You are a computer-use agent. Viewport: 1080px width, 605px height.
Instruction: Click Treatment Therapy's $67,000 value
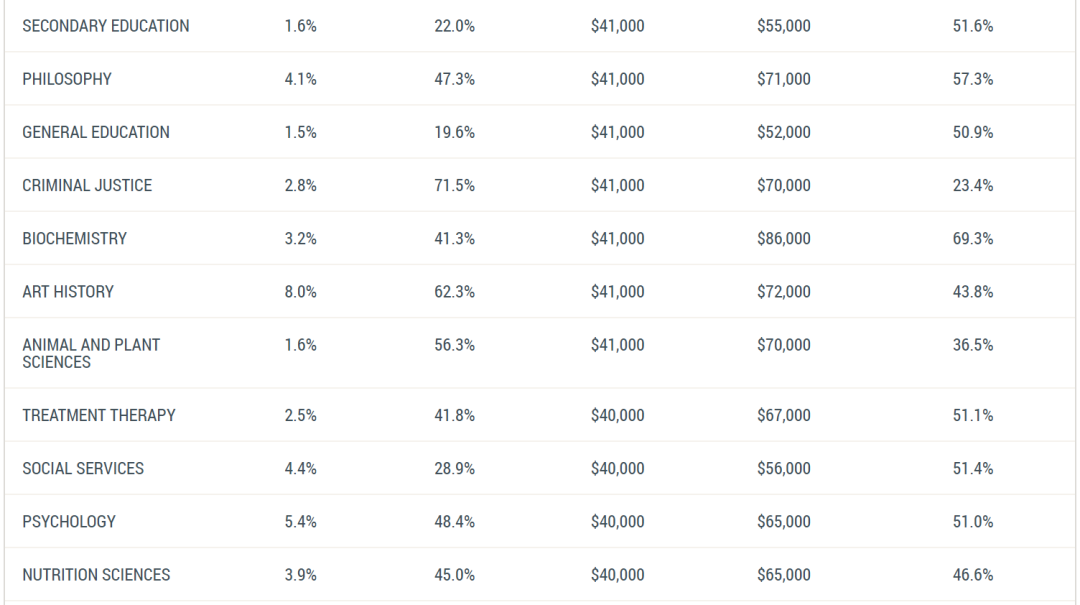pos(784,416)
